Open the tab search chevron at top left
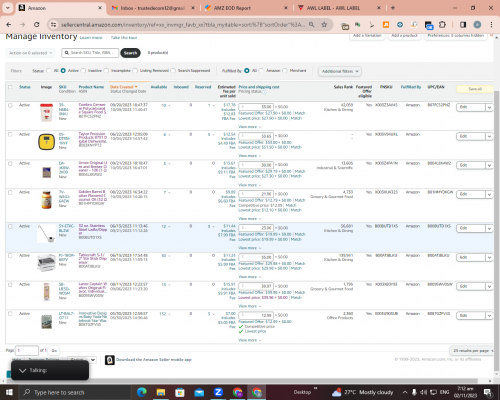This screenshot has height=400, width=500. pyautogui.click(x=8, y=8)
